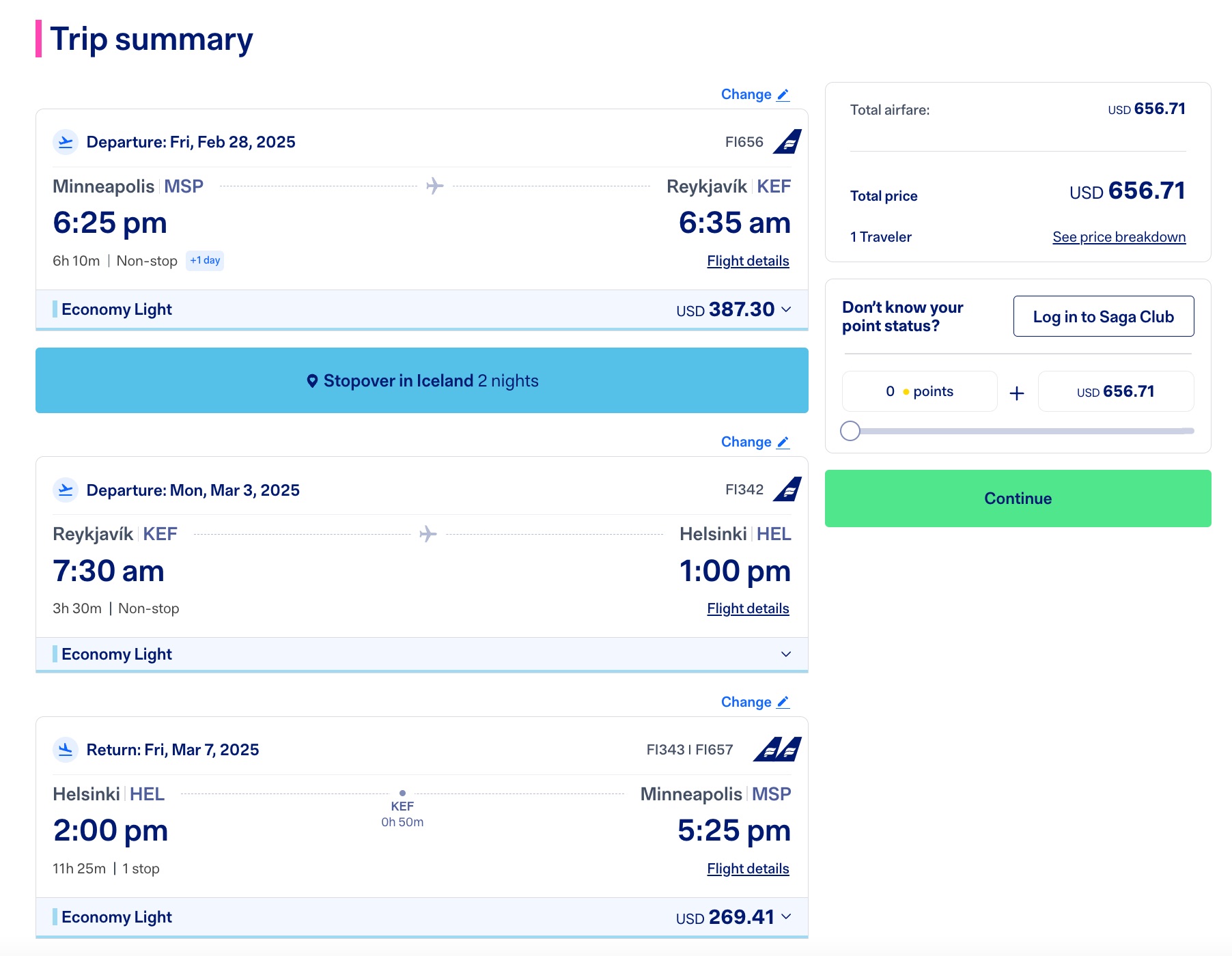The height and width of the screenshot is (956, 1232).
Task: Click the departure plane icon on Feb 28 card
Action: pos(65,141)
